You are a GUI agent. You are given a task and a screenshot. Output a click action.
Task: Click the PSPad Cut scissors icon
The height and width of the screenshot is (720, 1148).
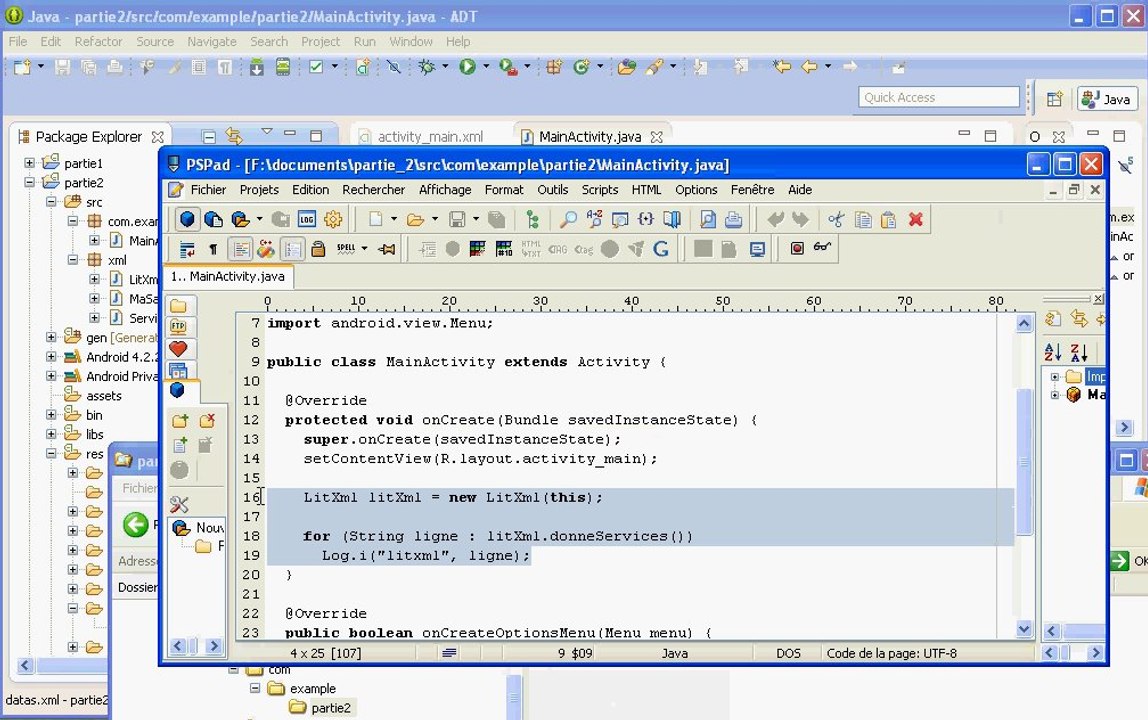tap(836, 219)
